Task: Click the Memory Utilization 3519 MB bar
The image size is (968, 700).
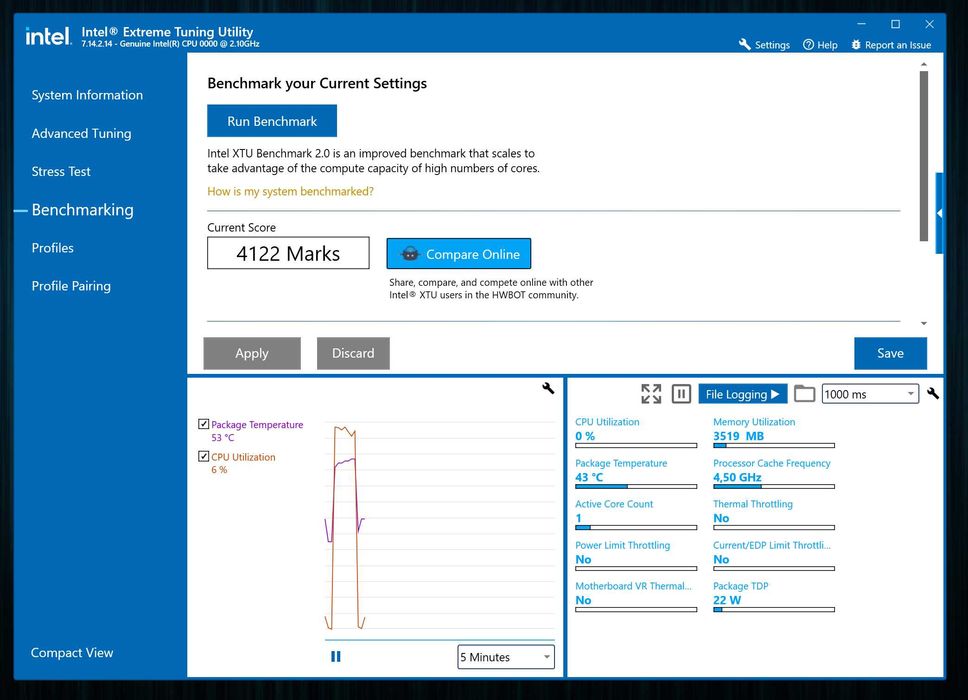Action: click(x=774, y=446)
